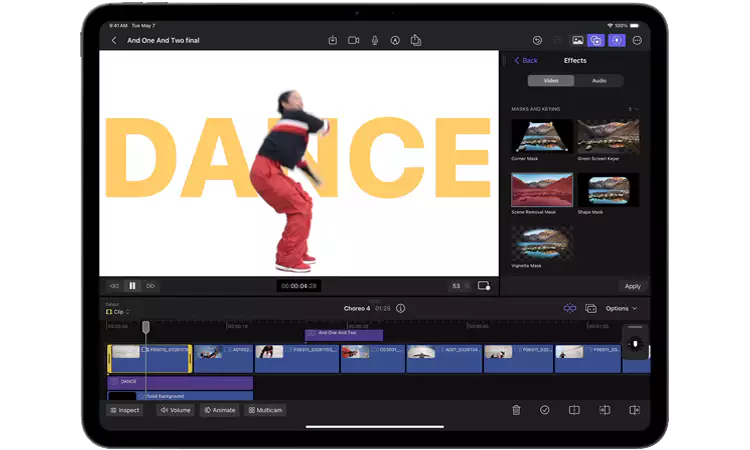Go back to projects with the back chevron
The image size is (750, 450).
pos(114,41)
